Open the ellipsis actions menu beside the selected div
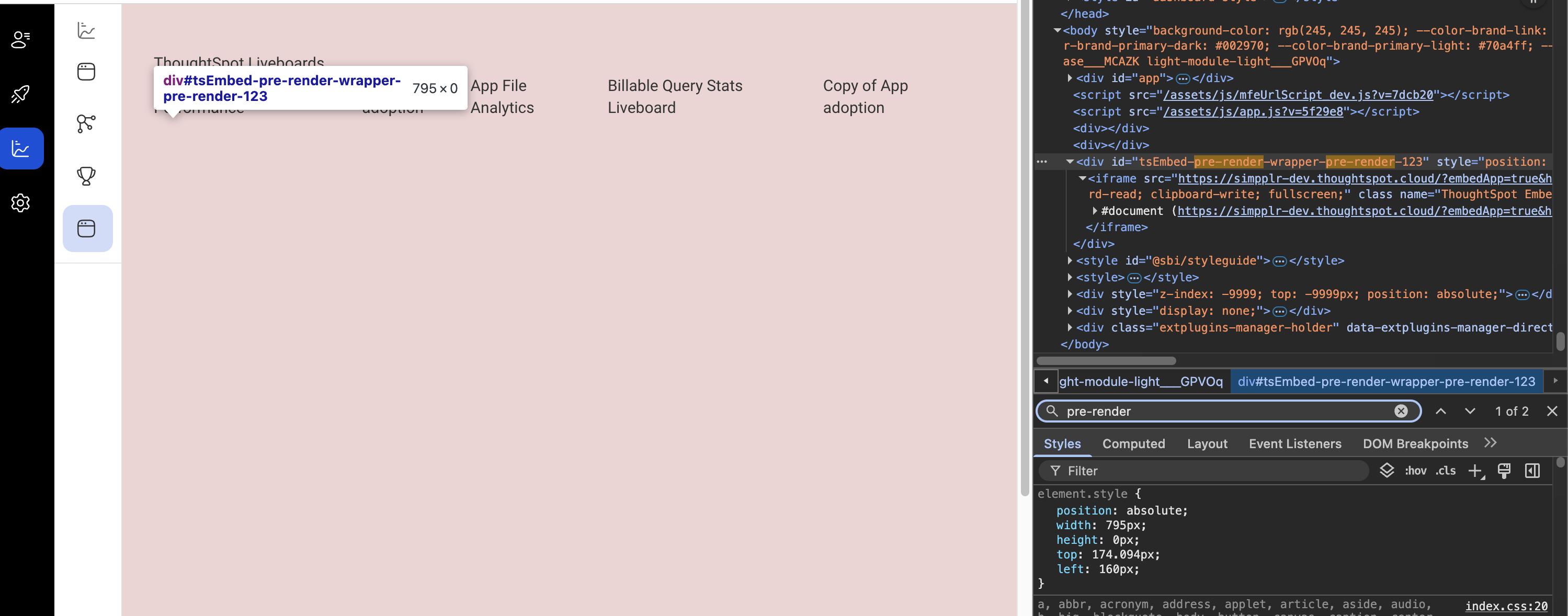This screenshot has width=1568, height=616. tap(1042, 162)
